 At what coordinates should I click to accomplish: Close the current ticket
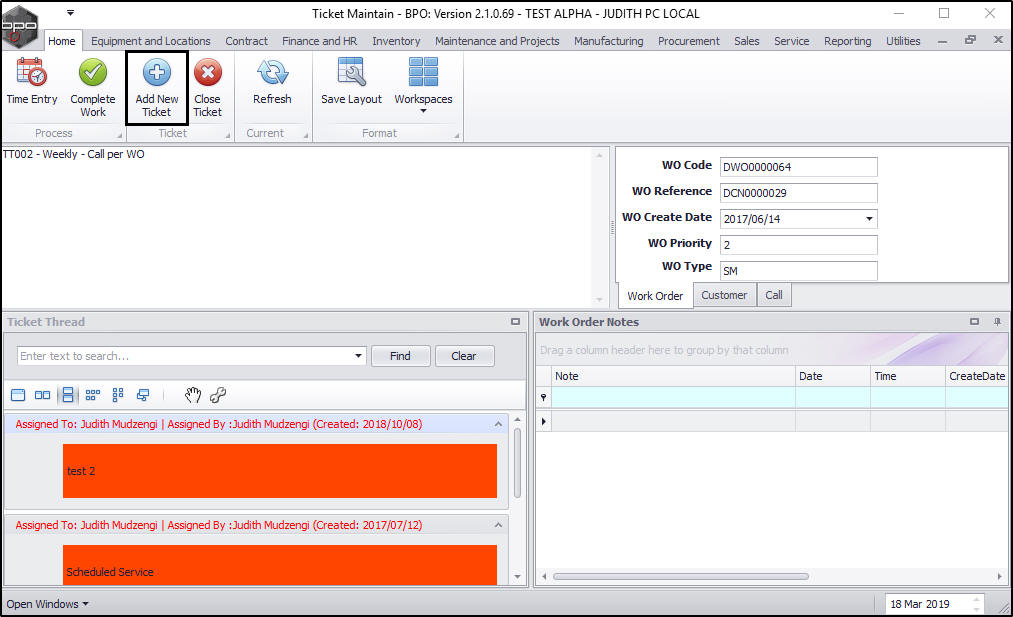click(207, 88)
